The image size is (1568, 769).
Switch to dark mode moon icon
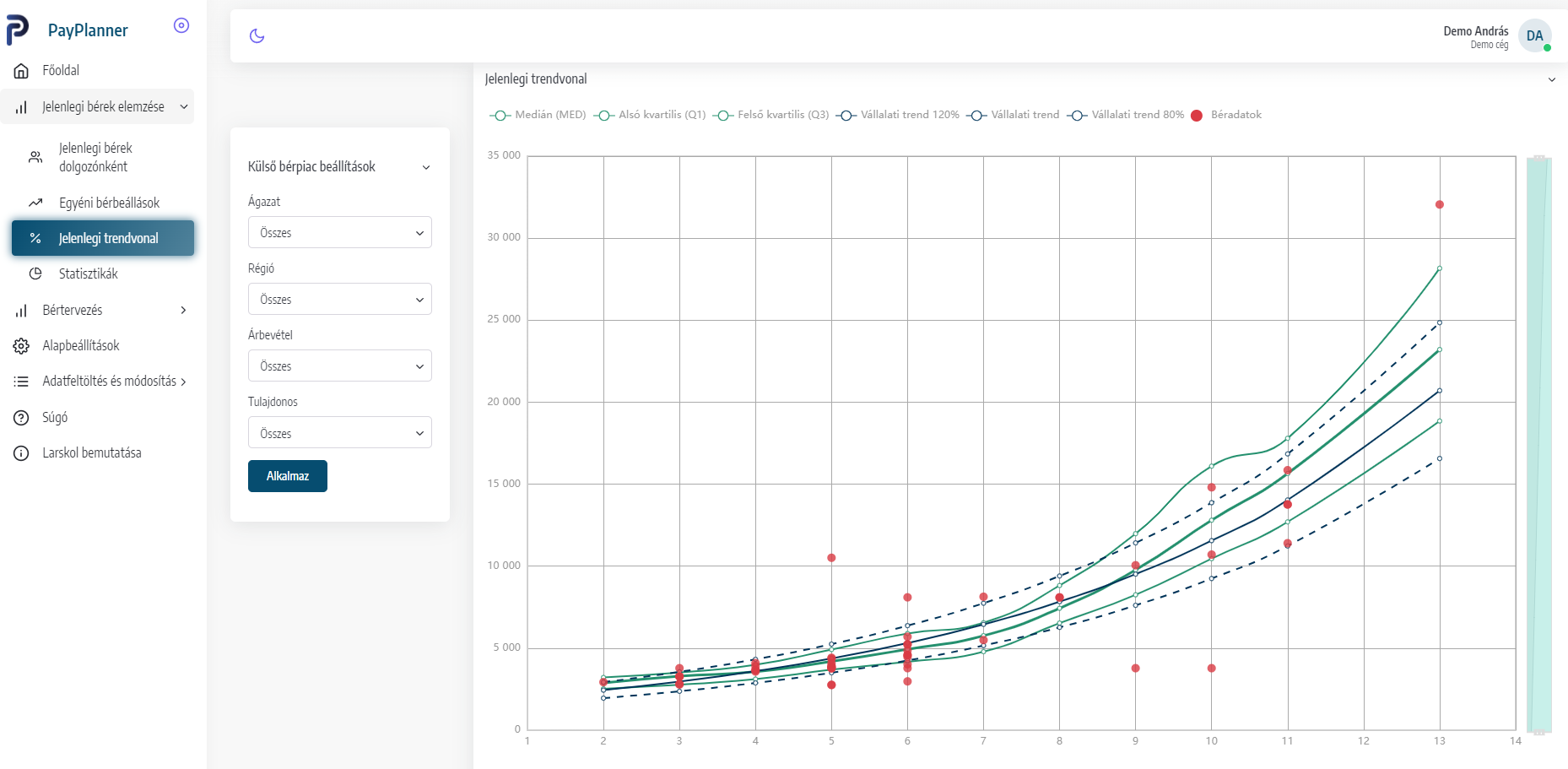pos(257,35)
